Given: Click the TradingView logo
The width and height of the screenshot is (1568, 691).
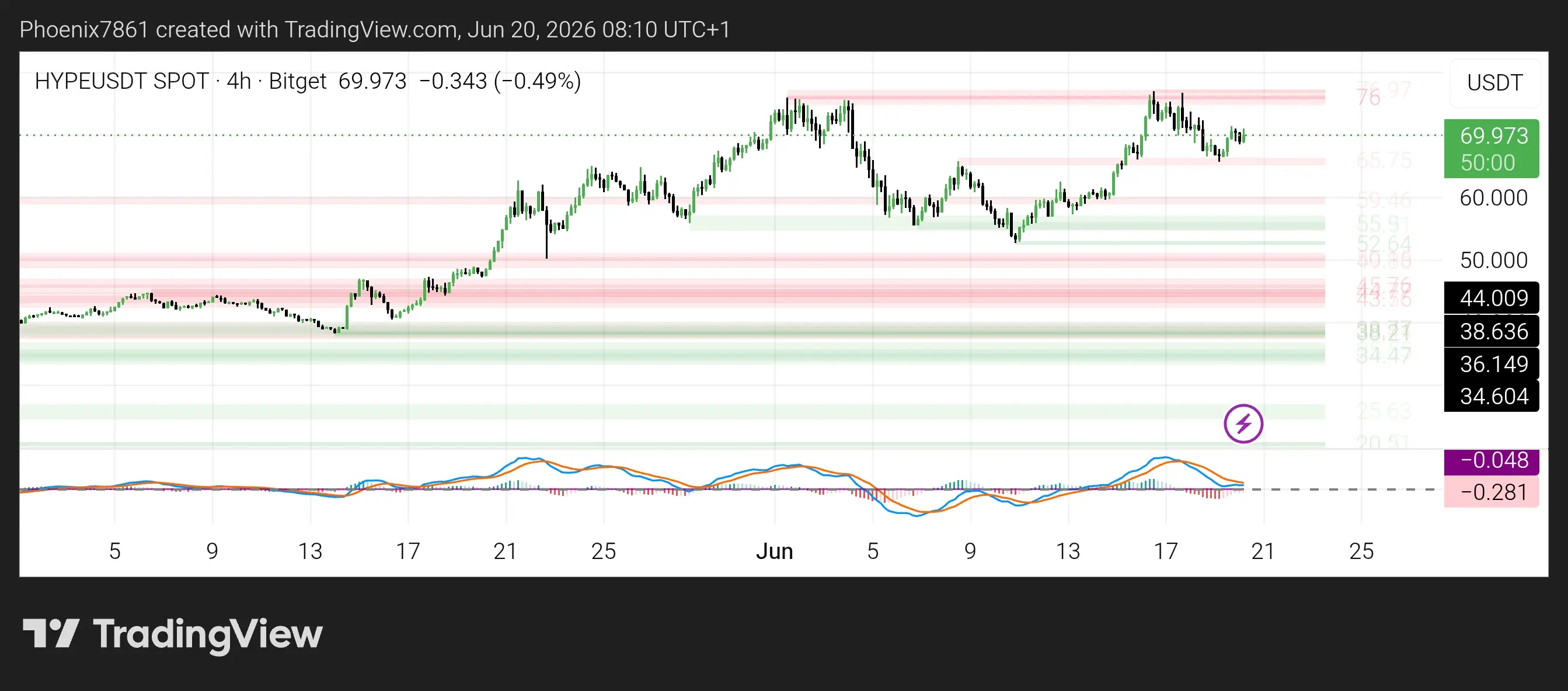Looking at the screenshot, I should tap(172, 634).
